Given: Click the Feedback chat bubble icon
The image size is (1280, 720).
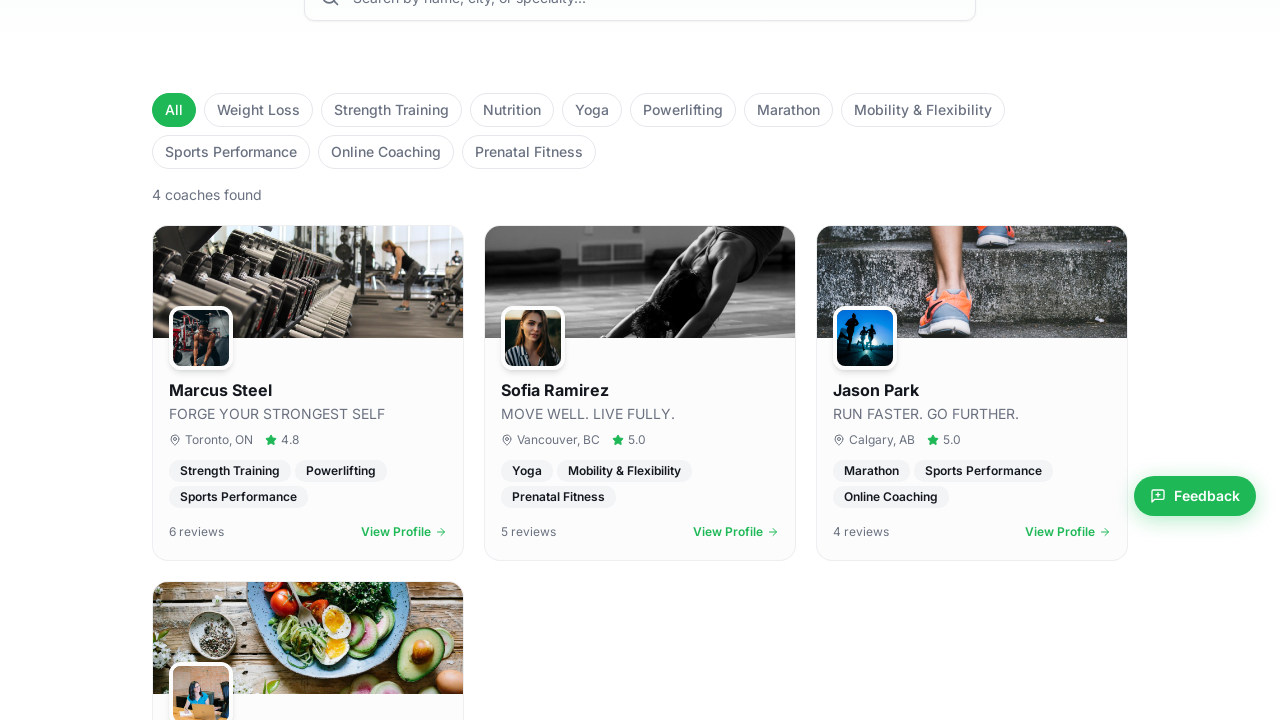Looking at the screenshot, I should (x=1158, y=496).
